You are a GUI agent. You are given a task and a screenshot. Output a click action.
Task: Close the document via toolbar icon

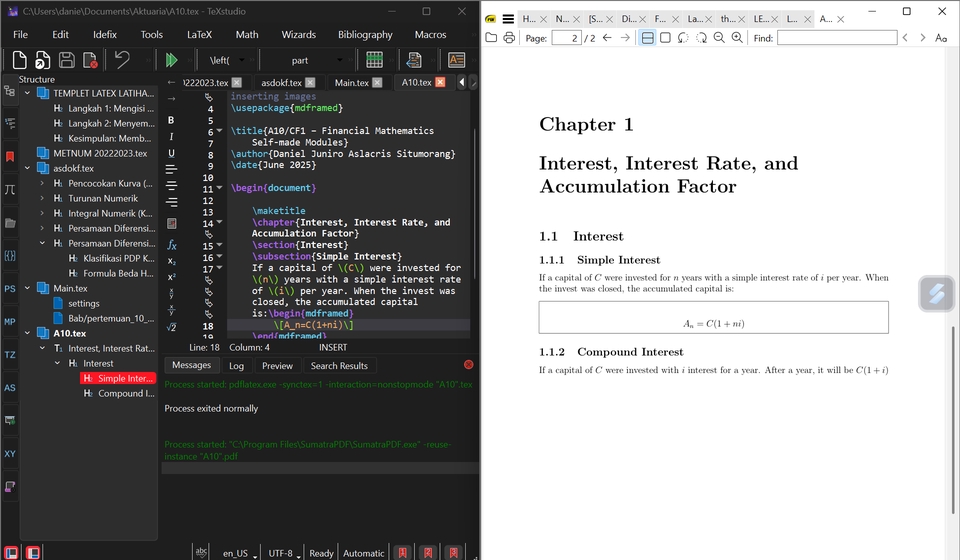(90, 60)
